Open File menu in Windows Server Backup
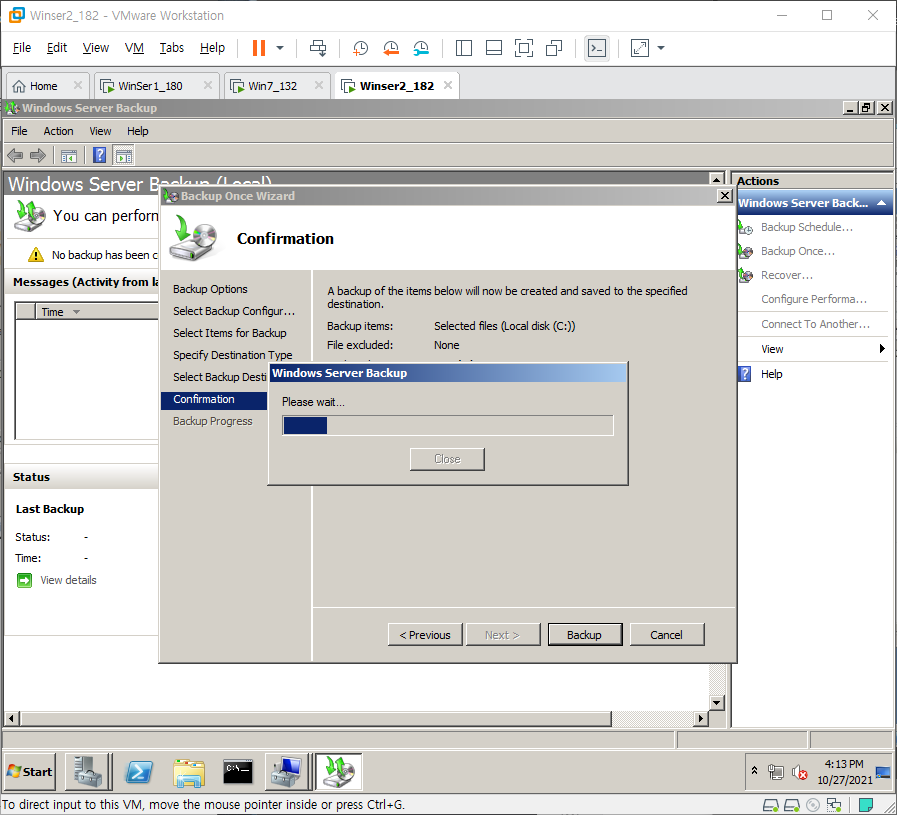897x815 pixels. click(x=19, y=131)
